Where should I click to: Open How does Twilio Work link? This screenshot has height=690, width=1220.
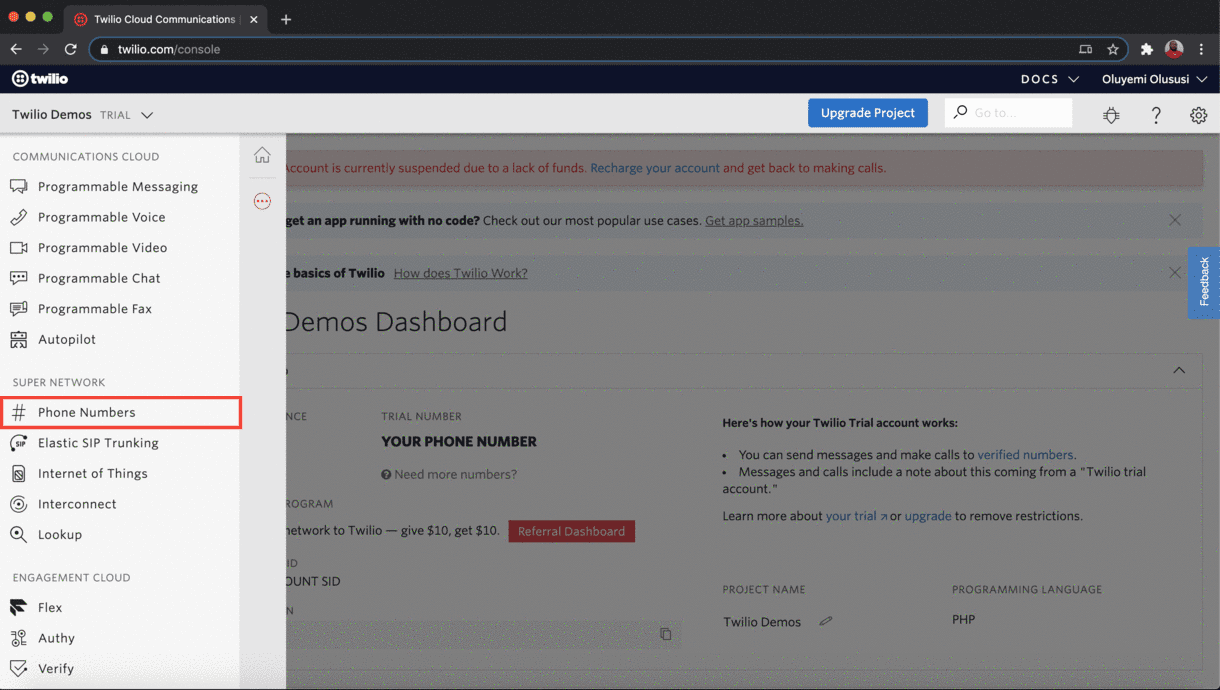(460, 273)
